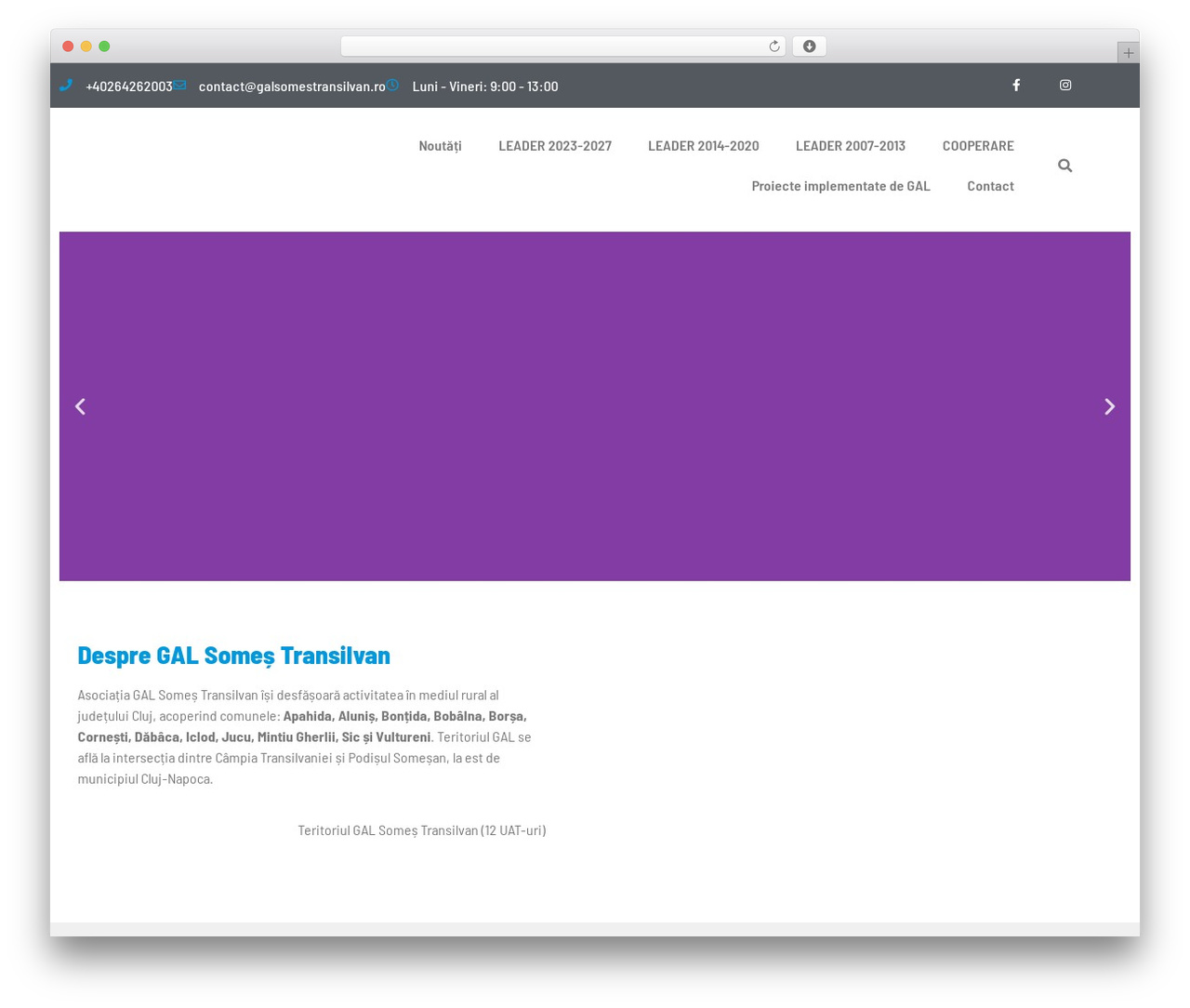Click the phone icon in top bar
The image size is (1190, 1008).
[x=65, y=86]
